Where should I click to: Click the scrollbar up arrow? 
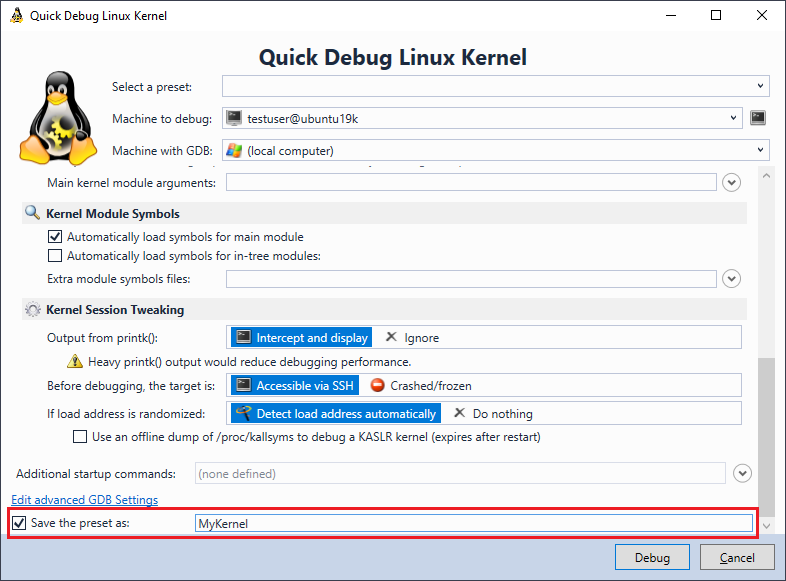pyautogui.click(x=766, y=175)
